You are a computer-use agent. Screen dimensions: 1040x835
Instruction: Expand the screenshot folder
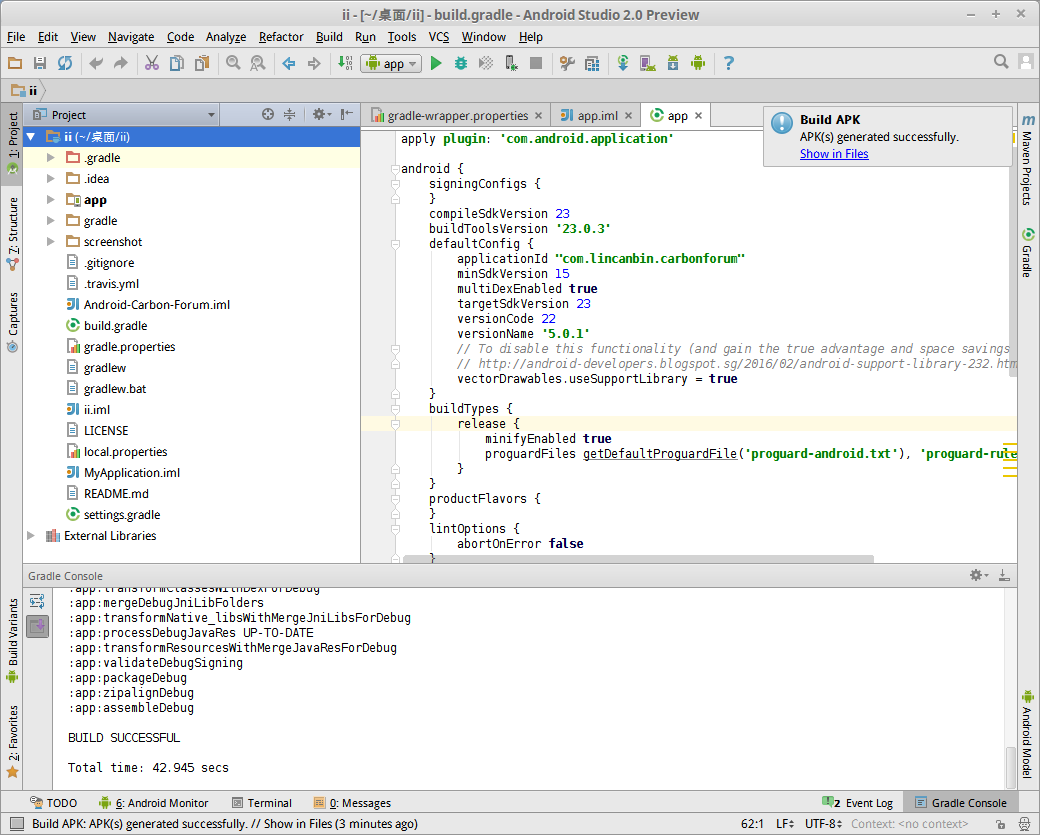(50, 241)
